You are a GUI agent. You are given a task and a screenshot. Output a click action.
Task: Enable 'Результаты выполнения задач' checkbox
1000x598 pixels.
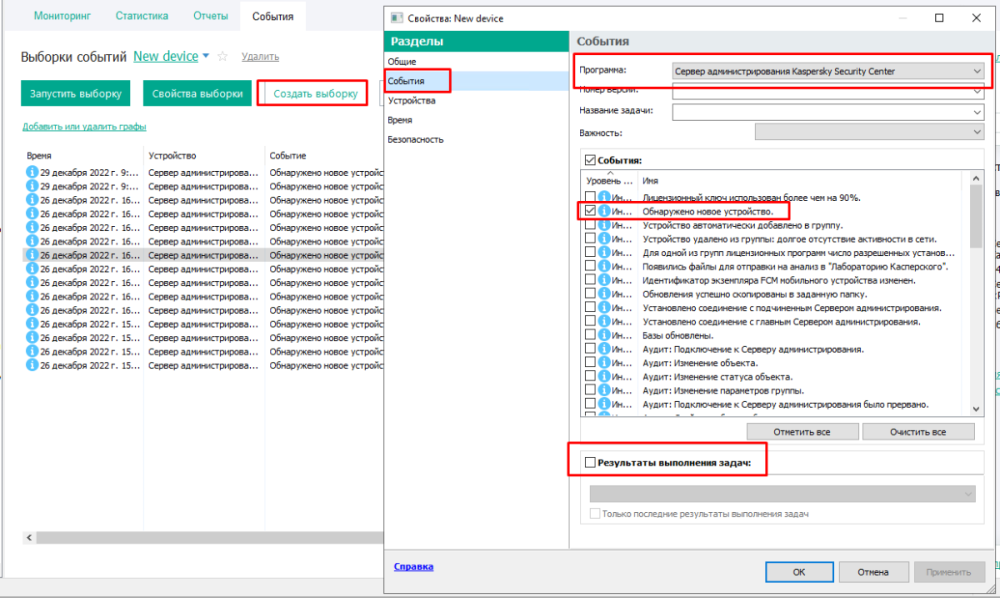[x=589, y=463]
